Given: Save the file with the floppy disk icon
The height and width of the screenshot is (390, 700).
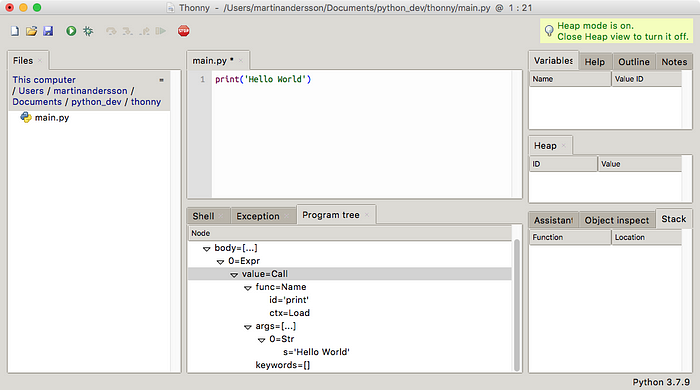Looking at the screenshot, I should click(48, 31).
